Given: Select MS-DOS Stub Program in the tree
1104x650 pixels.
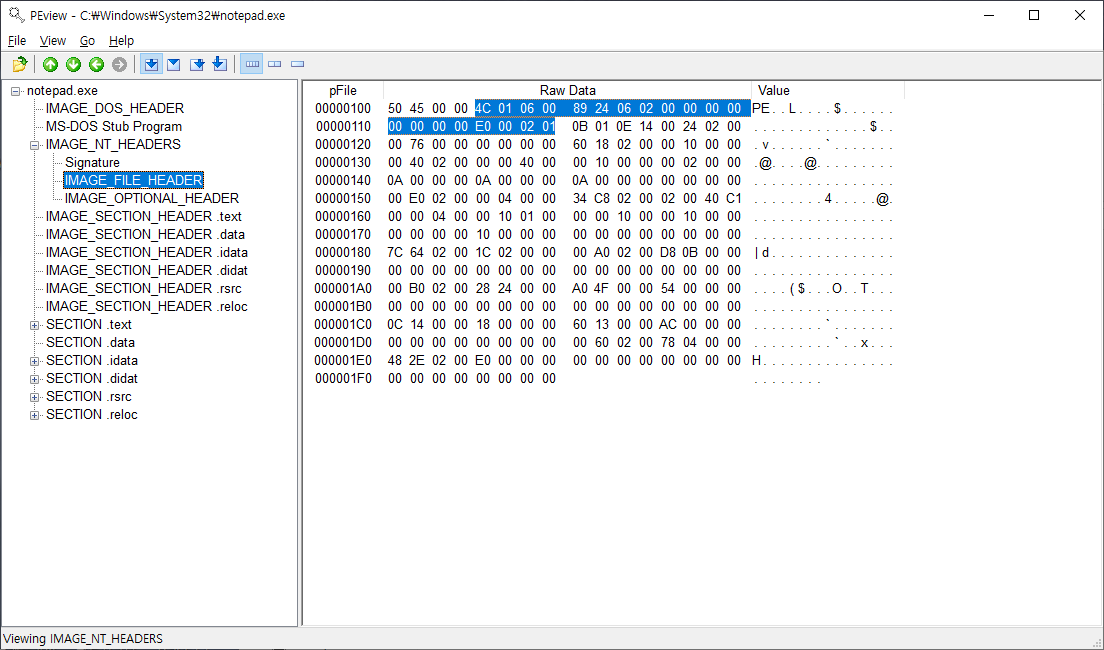Looking at the screenshot, I should 114,127.
